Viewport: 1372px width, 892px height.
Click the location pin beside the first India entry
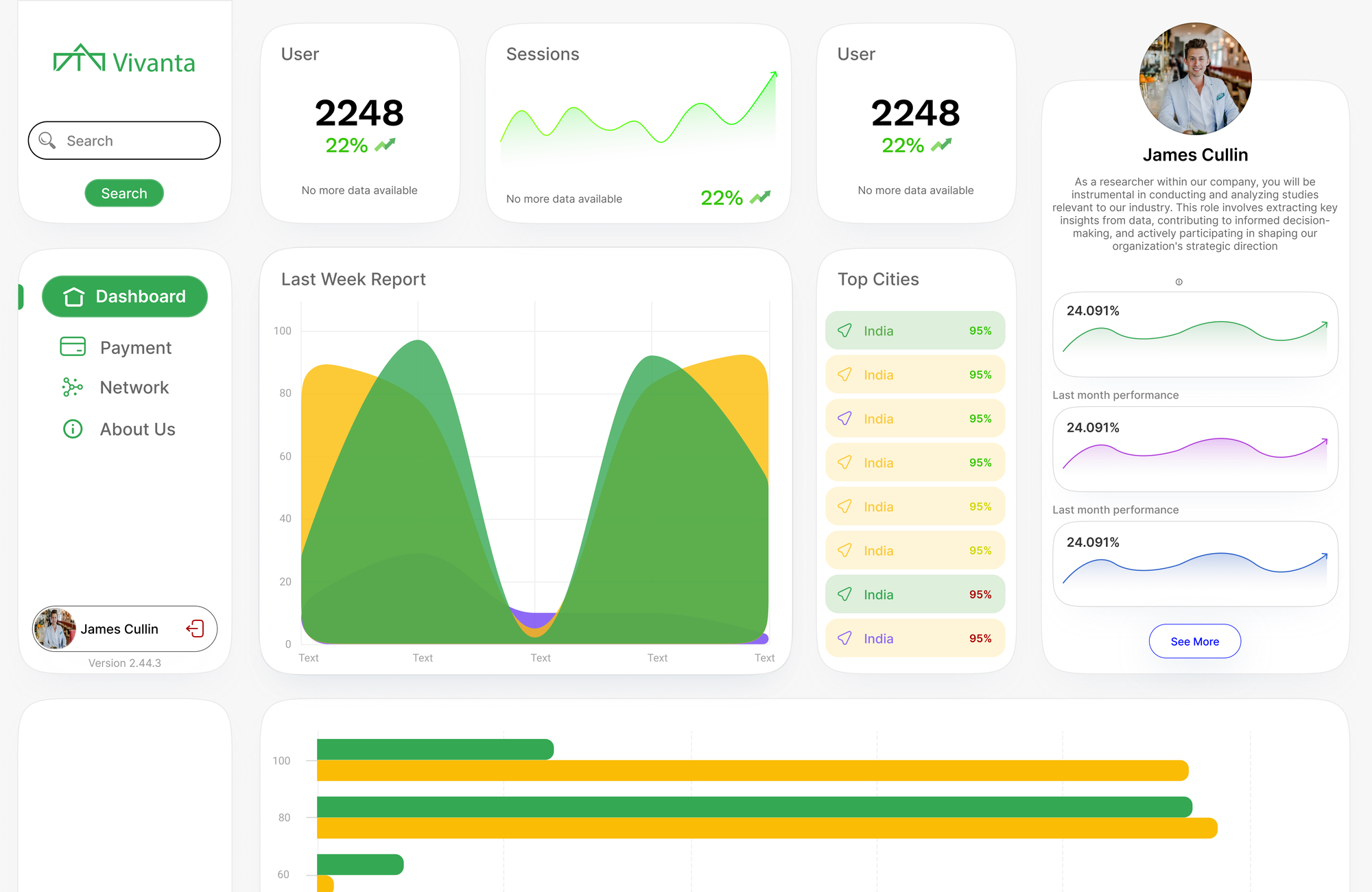coord(843,330)
